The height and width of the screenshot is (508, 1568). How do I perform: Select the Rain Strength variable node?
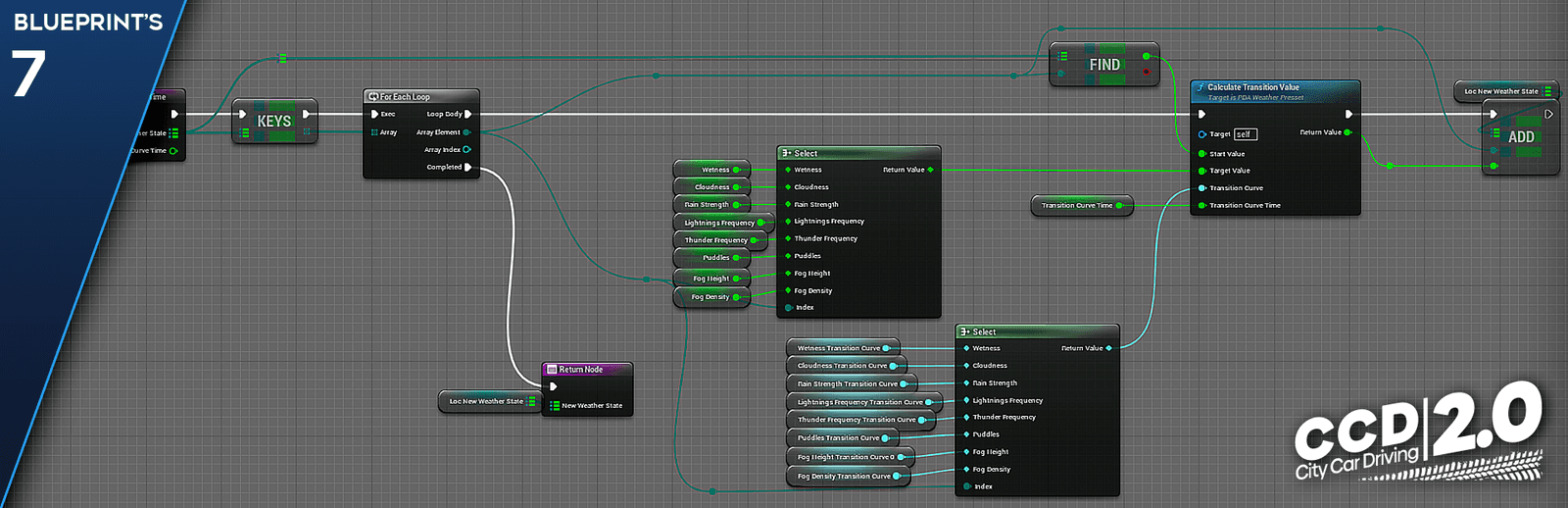(x=712, y=205)
